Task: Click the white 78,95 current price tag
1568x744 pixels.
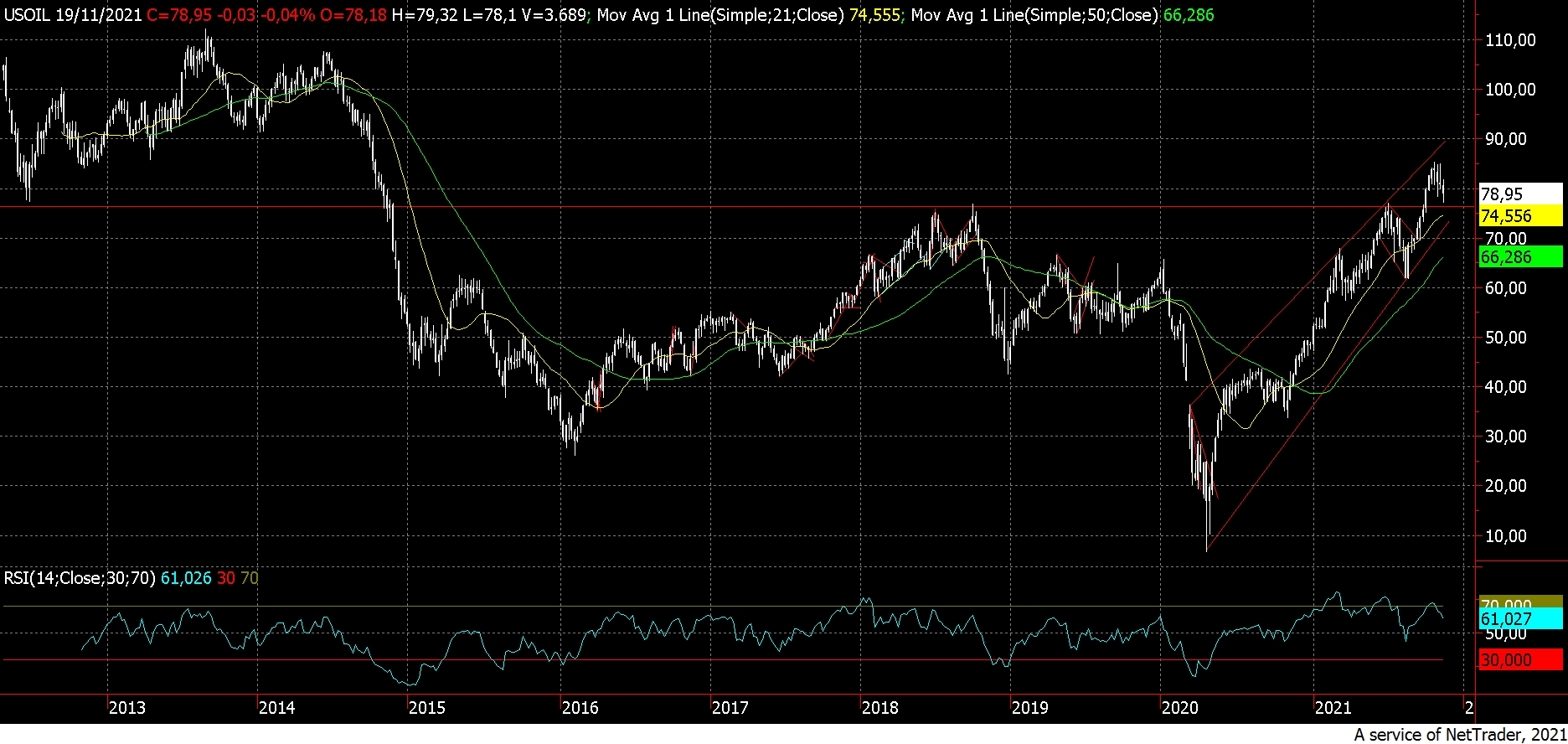Action: click(1520, 194)
